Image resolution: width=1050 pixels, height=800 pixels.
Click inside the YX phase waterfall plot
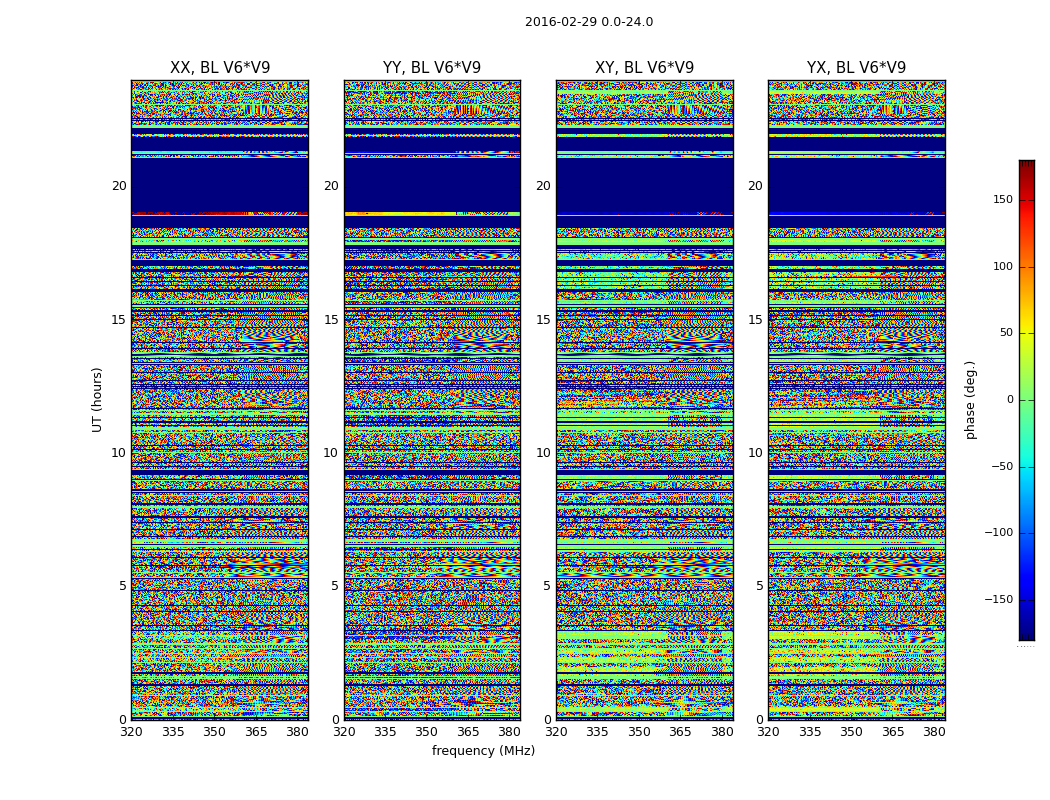856,400
